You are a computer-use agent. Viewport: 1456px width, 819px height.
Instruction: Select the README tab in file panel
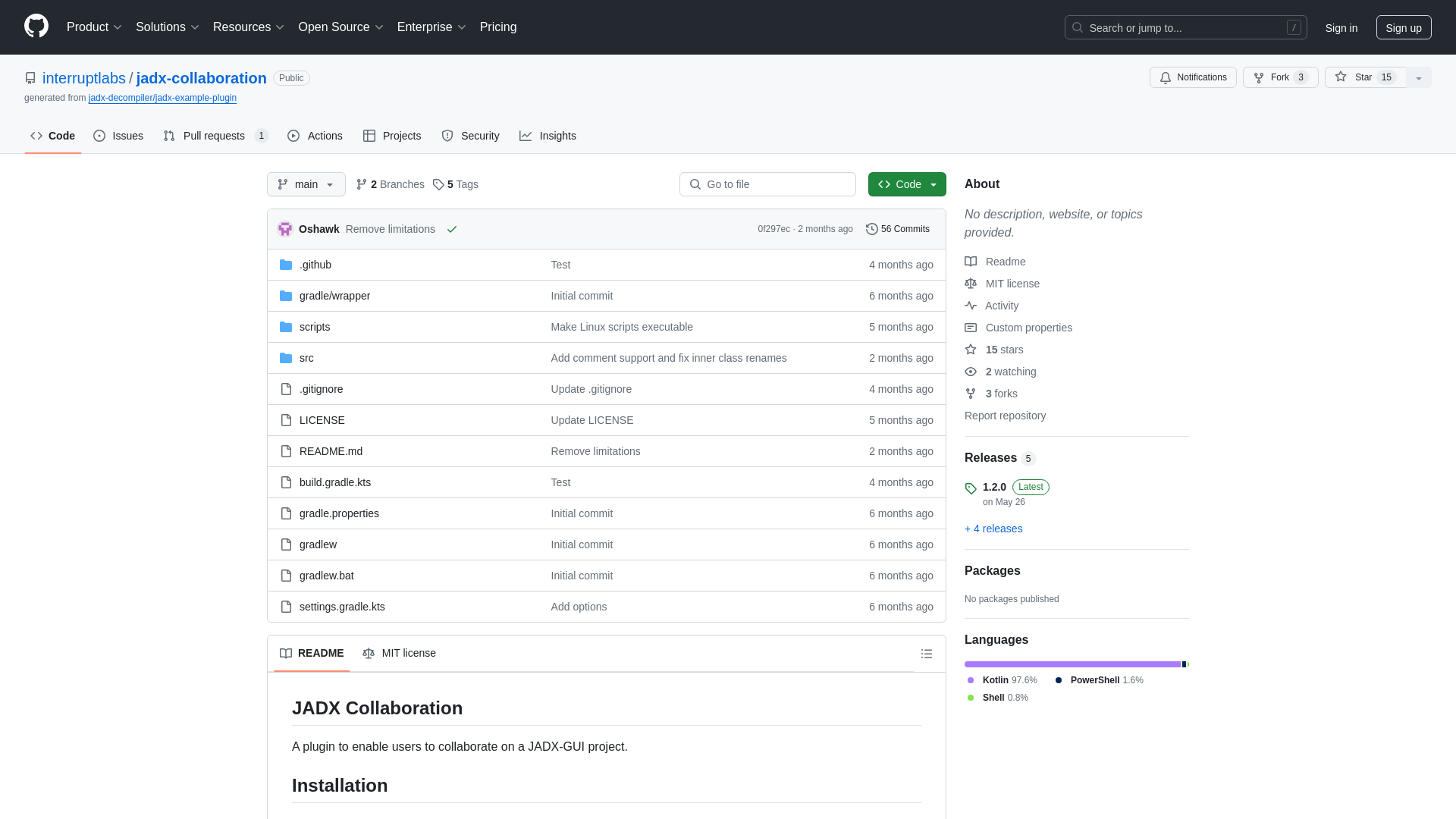tap(312, 653)
